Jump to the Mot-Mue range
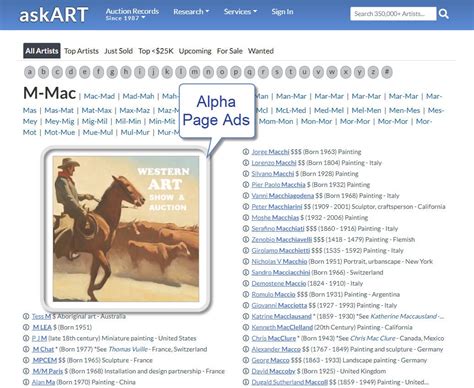Image resolution: width=474 pixels, height=388 pixels. (60, 132)
